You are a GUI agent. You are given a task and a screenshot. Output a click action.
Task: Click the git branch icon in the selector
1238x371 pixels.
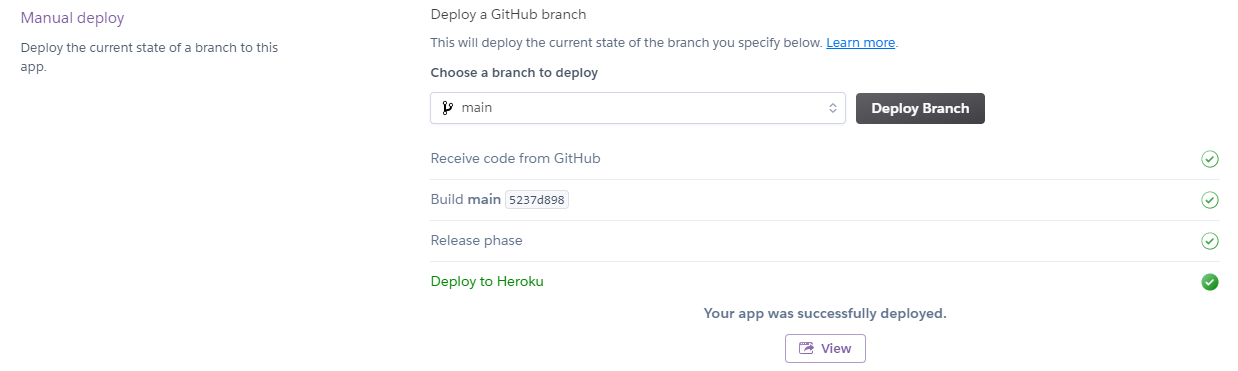pos(447,108)
